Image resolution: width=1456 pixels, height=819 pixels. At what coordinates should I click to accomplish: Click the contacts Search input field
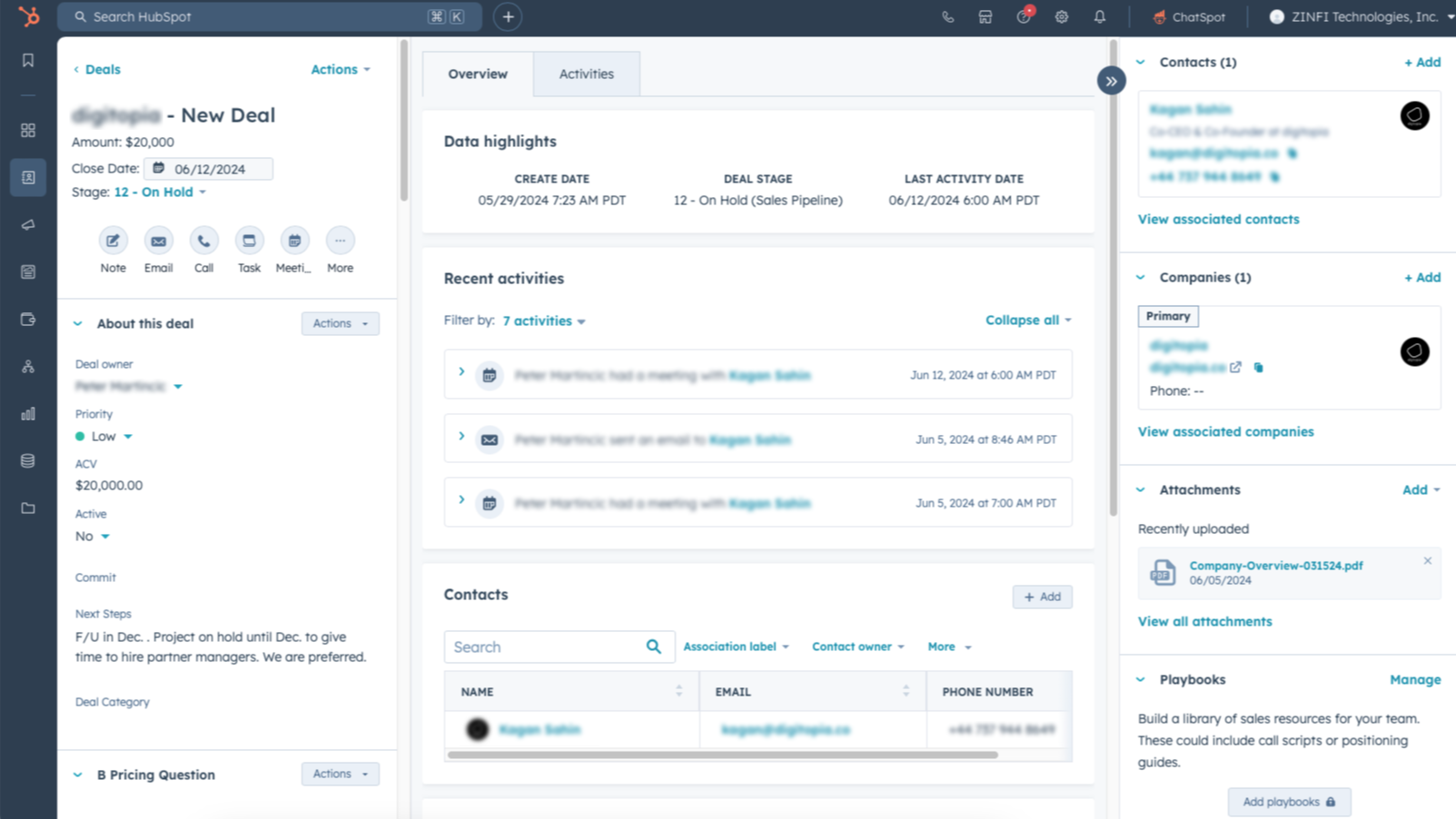click(545, 647)
